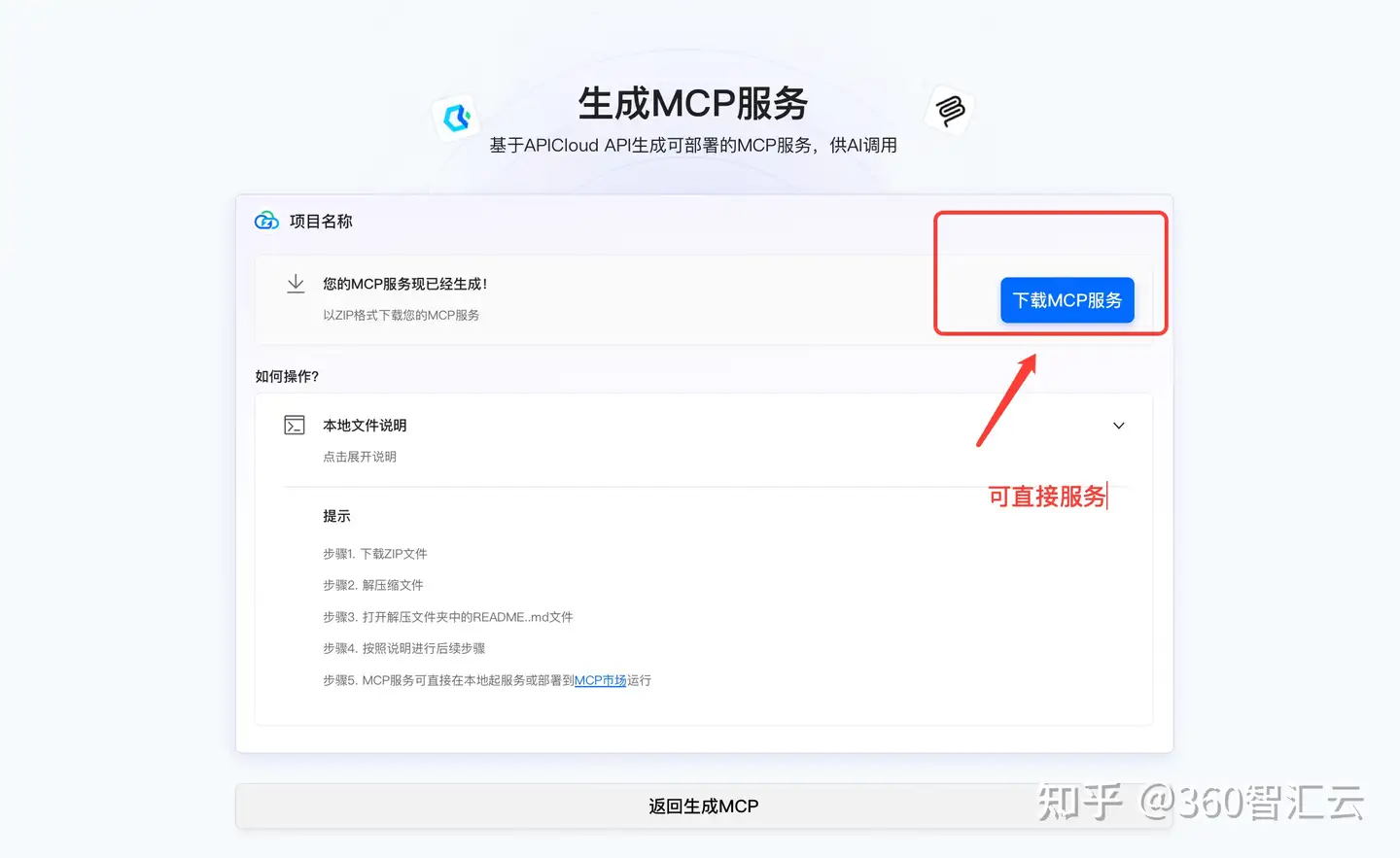Click the 点击展开说明 hint text
The width and height of the screenshot is (1400, 858).
(360, 457)
